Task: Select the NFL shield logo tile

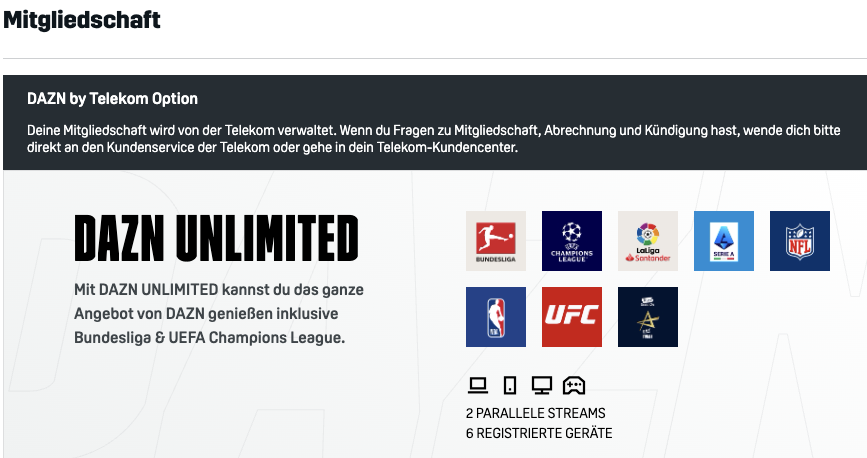Action: point(800,241)
